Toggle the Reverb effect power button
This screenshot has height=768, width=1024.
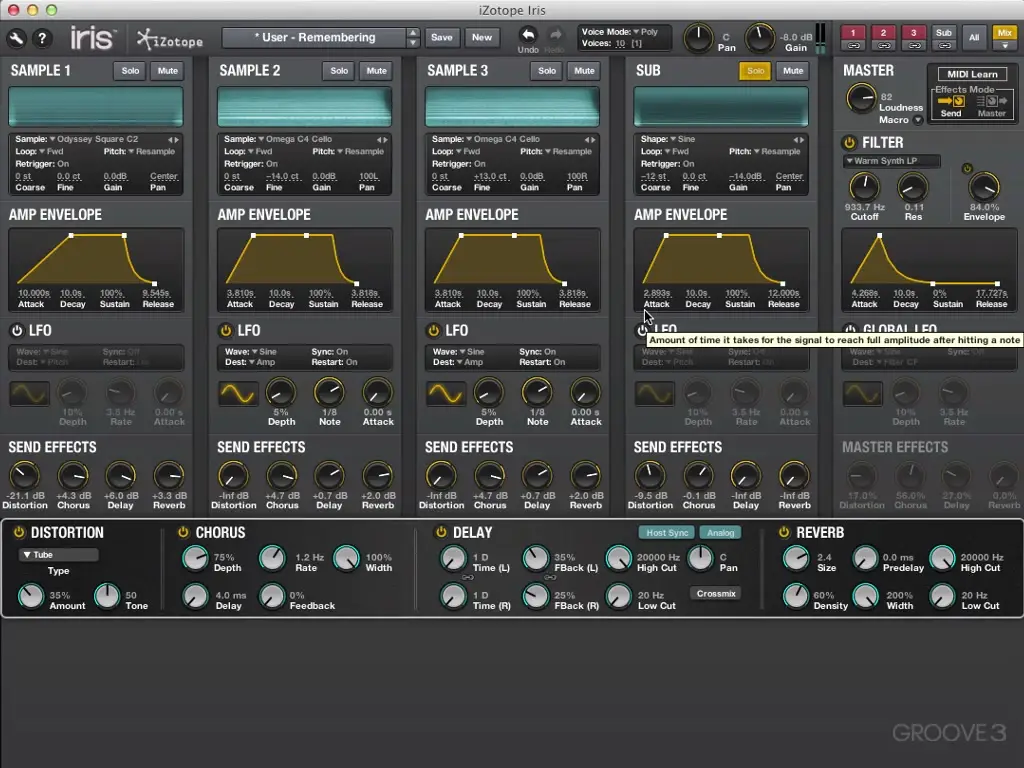tap(784, 532)
